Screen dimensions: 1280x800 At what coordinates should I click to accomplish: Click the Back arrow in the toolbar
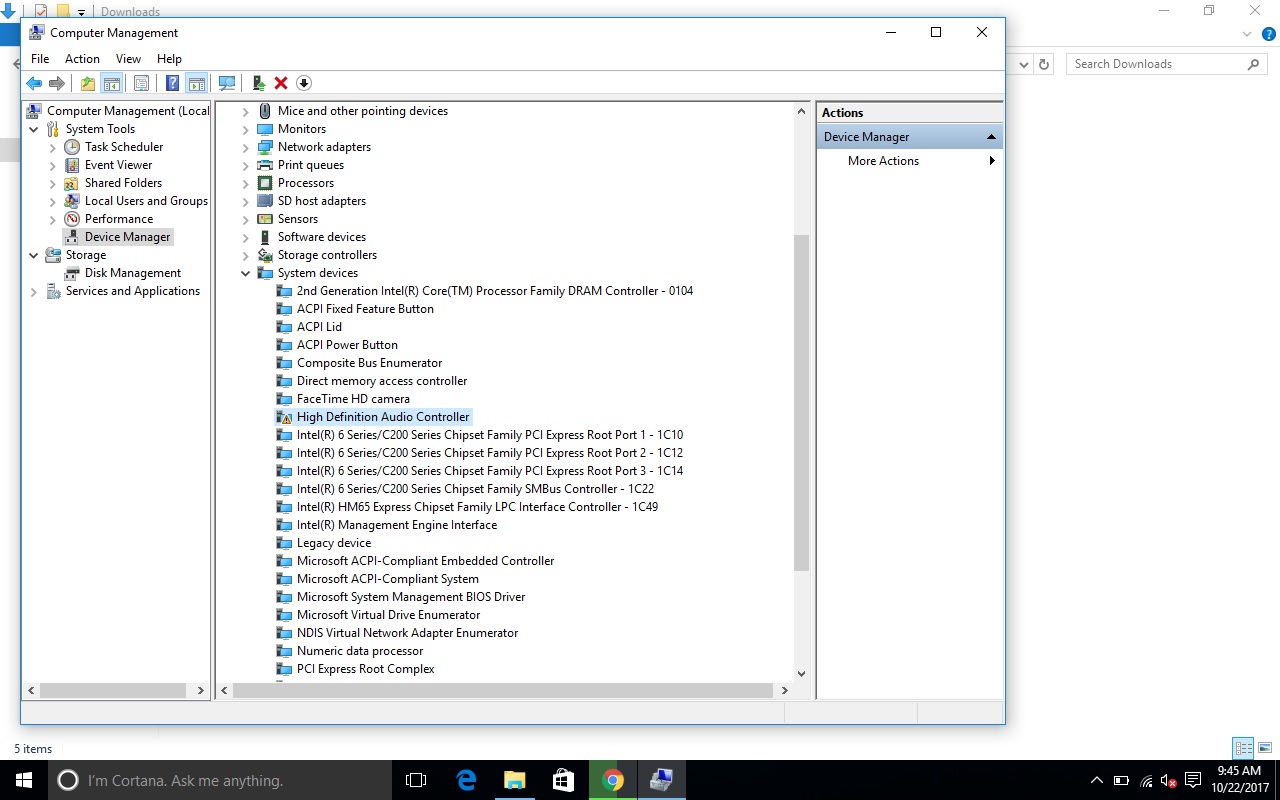34,84
